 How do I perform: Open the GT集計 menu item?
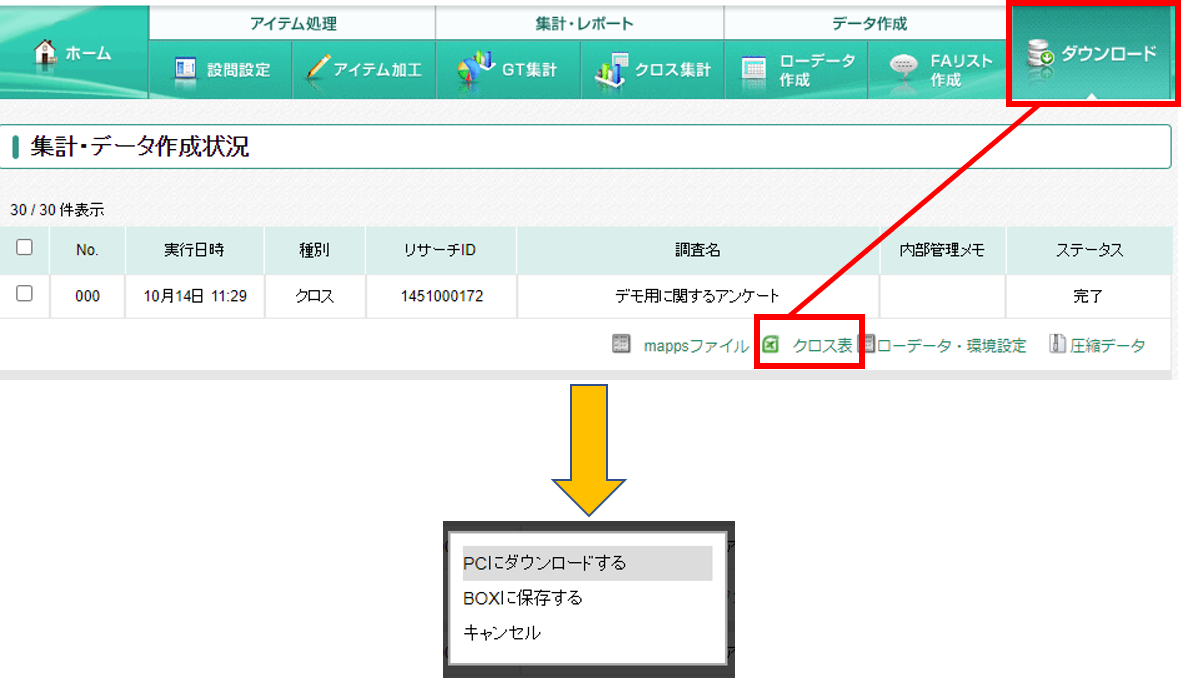508,69
